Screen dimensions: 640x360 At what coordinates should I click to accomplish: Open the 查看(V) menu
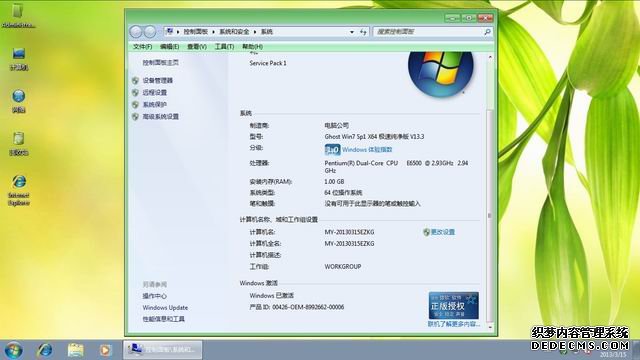(197, 47)
